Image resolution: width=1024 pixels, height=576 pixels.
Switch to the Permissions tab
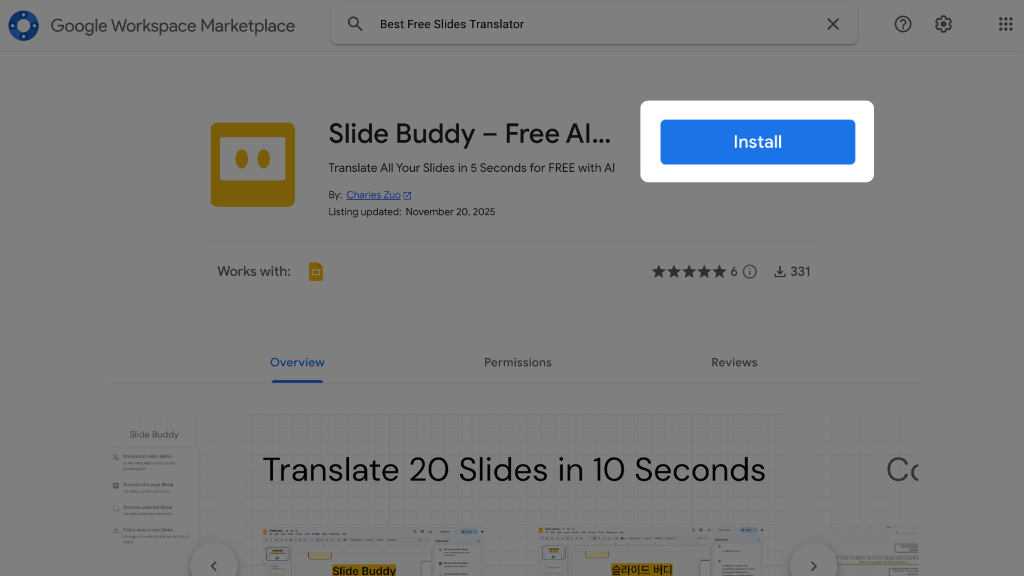coord(517,362)
